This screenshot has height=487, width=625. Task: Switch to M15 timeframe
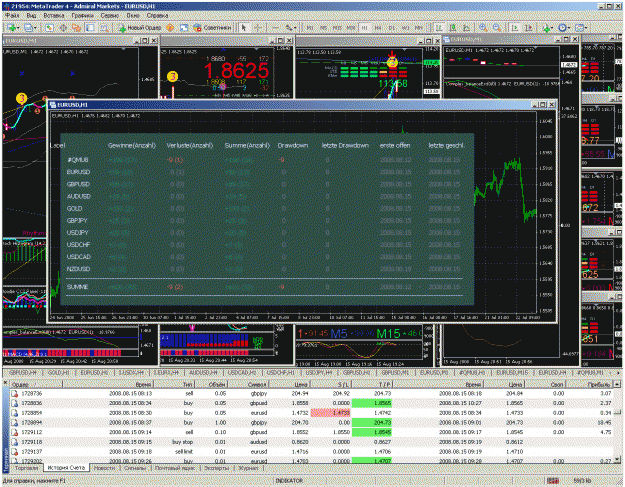337,27
